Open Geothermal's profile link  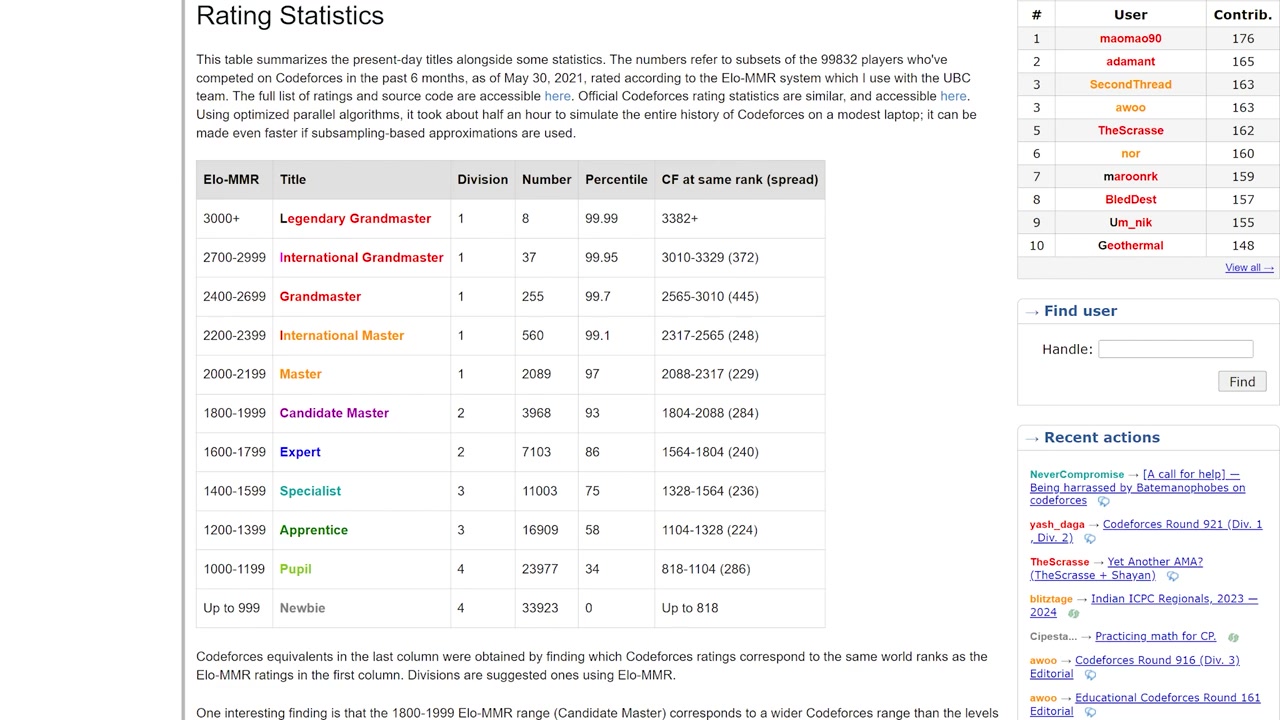(x=1130, y=245)
